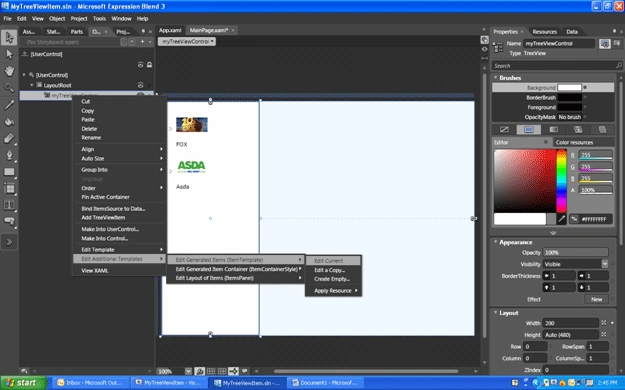Image resolution: width=625 pixels, height=390 pixels.
Task: Click New button for Effect
Action: [596, 299]
